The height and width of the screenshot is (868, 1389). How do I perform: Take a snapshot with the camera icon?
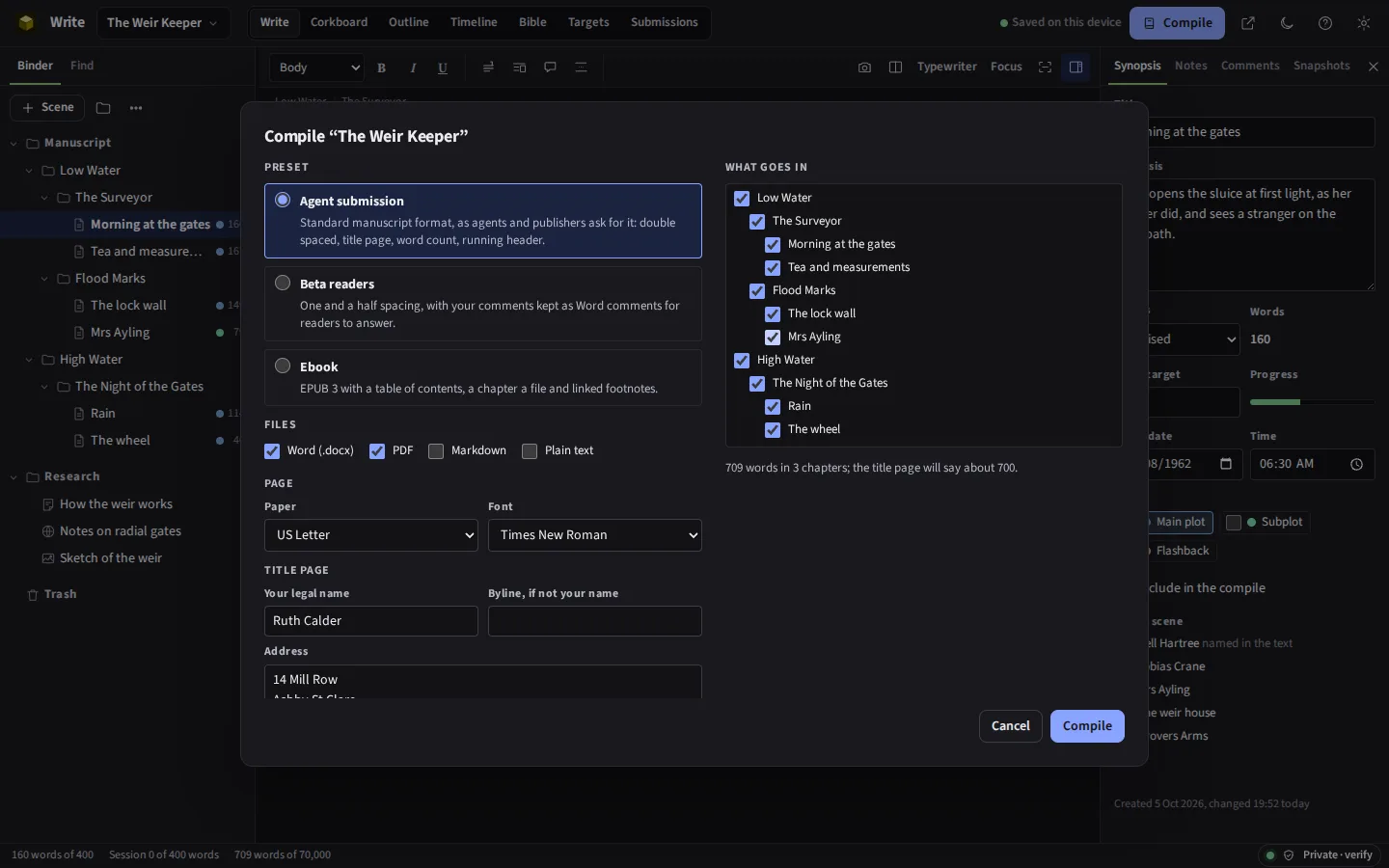864,68
